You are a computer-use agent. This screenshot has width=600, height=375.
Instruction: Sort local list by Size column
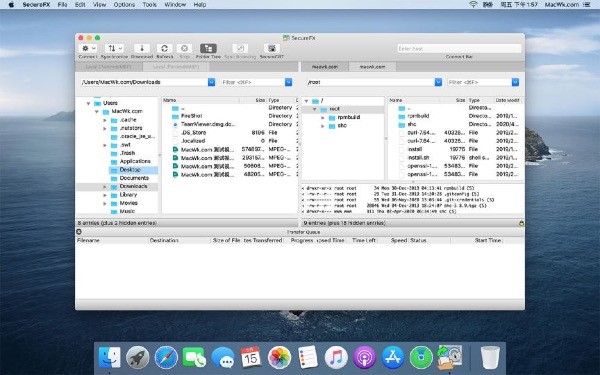click(x=253, y=100)
